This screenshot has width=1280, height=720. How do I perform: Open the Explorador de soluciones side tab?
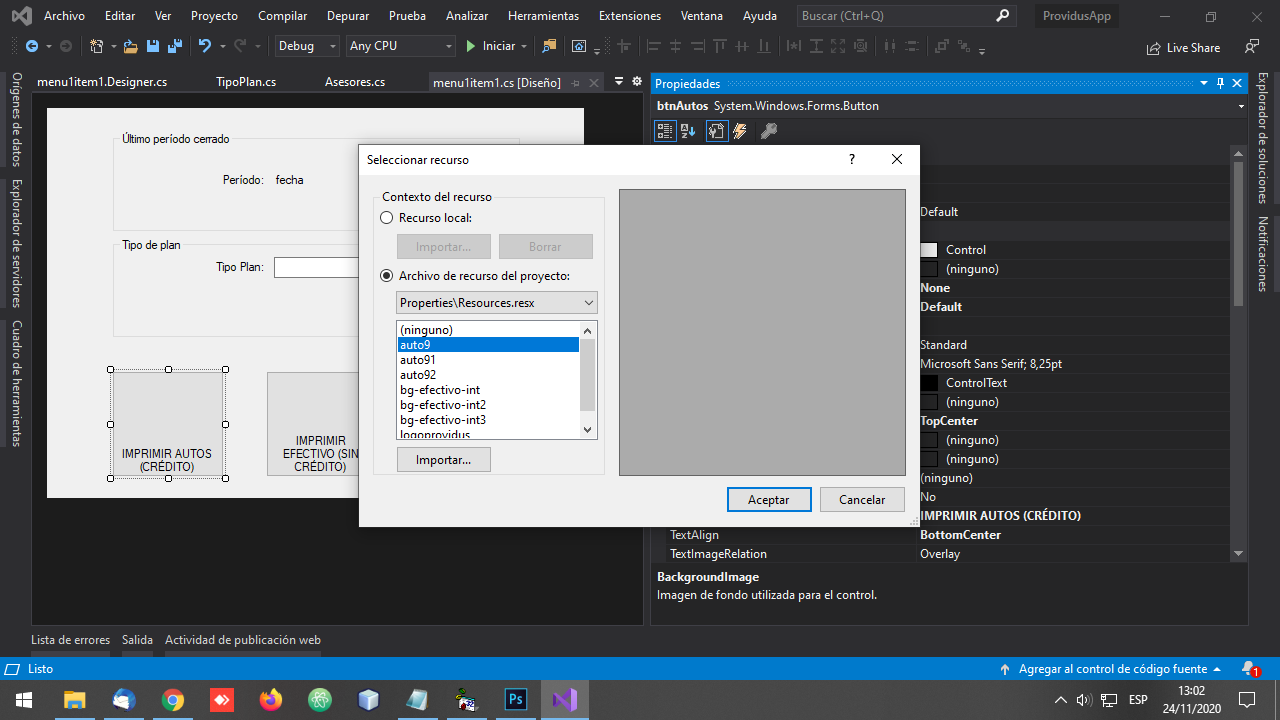[x=1263, y=138]
